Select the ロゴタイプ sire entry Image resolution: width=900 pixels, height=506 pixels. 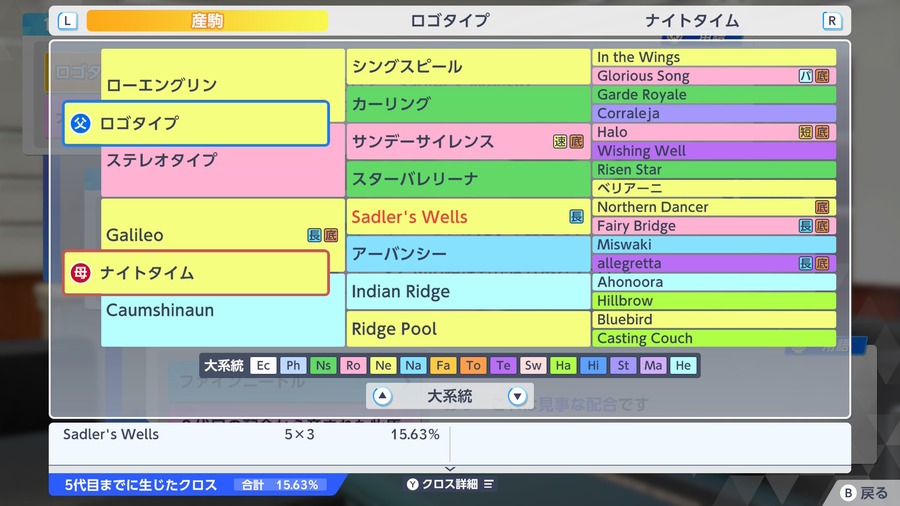pyautogui.click(x=196, y=123)
